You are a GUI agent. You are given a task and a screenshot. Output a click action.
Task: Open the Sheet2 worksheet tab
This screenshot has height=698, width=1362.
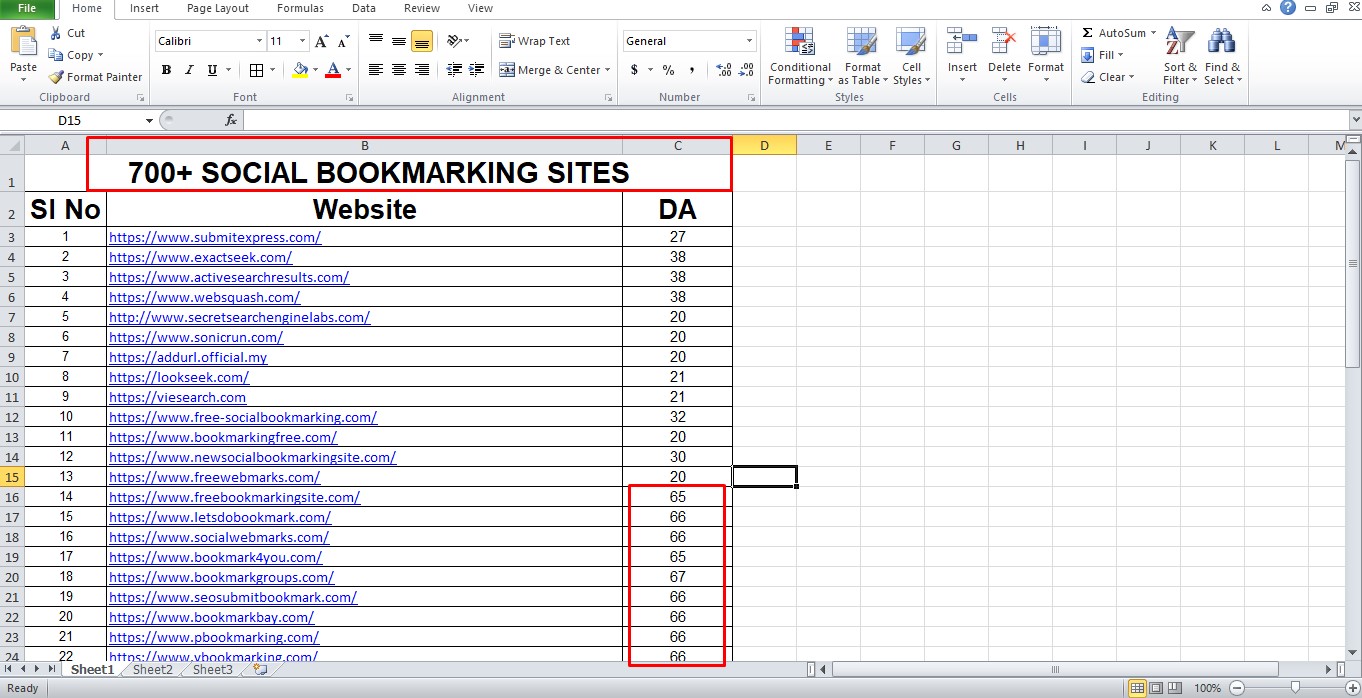point(153,669)
